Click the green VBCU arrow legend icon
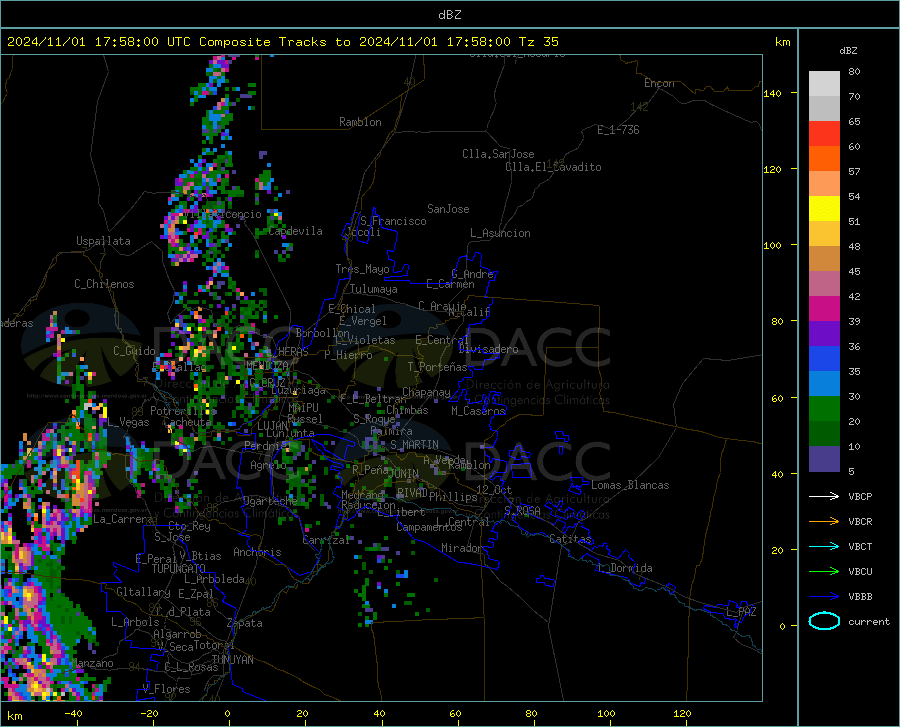The width and height of the screenshot is (900, 727). pyautogui.click(x=824, y=572)
